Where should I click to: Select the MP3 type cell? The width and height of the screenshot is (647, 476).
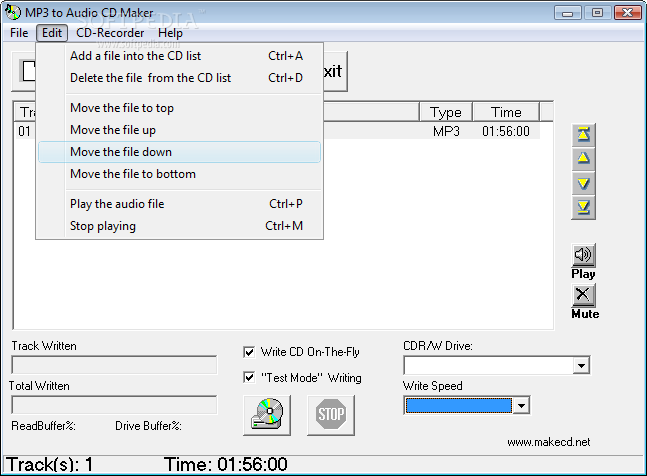click(446, 132)
